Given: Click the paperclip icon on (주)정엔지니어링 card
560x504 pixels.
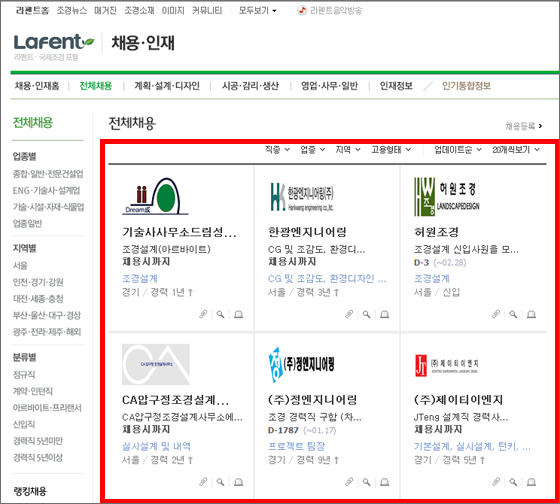Looking at the screenshot, I should click(349, 482).
